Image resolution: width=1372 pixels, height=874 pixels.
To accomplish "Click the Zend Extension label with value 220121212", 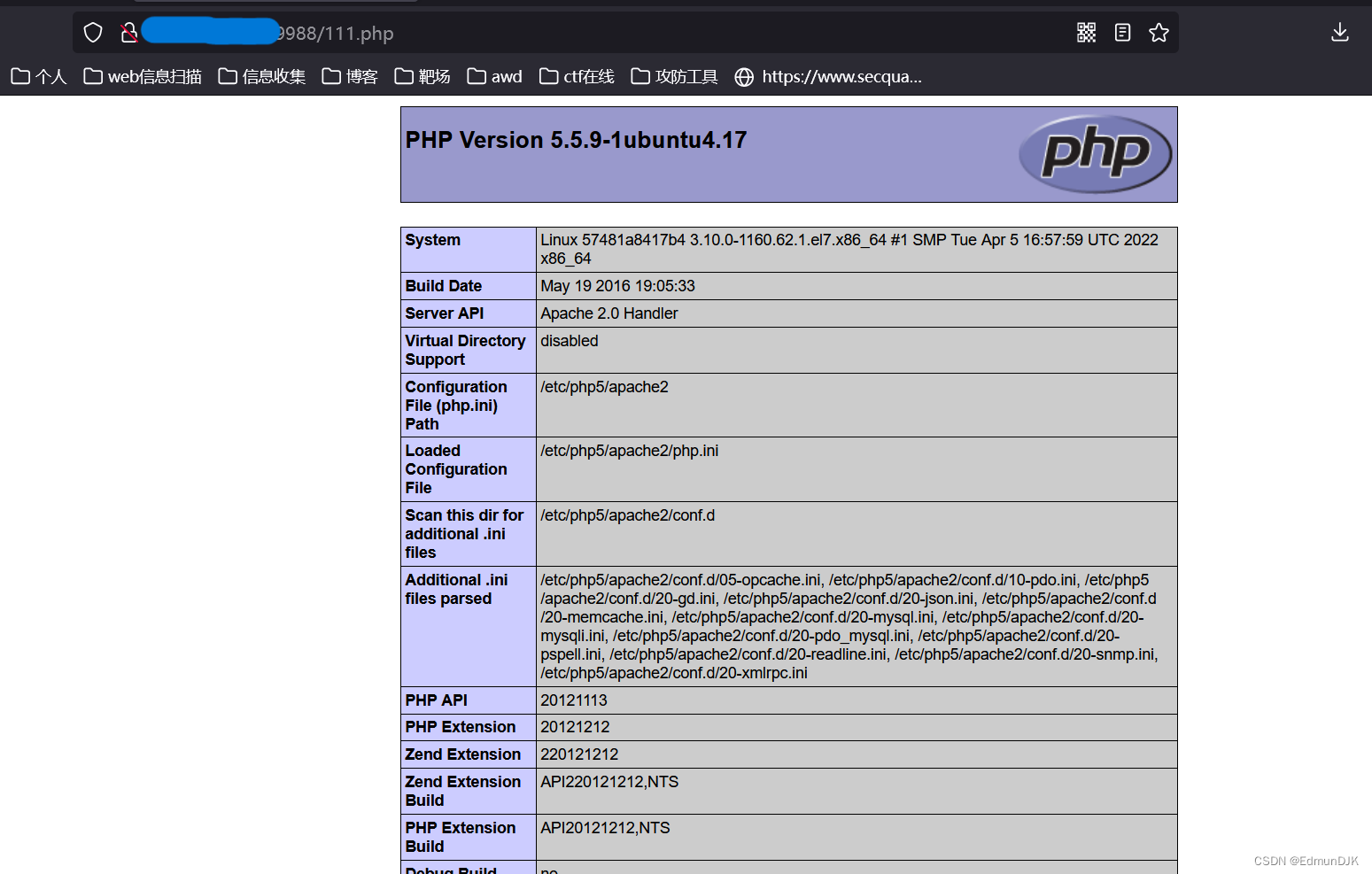I will pos(463,754).
